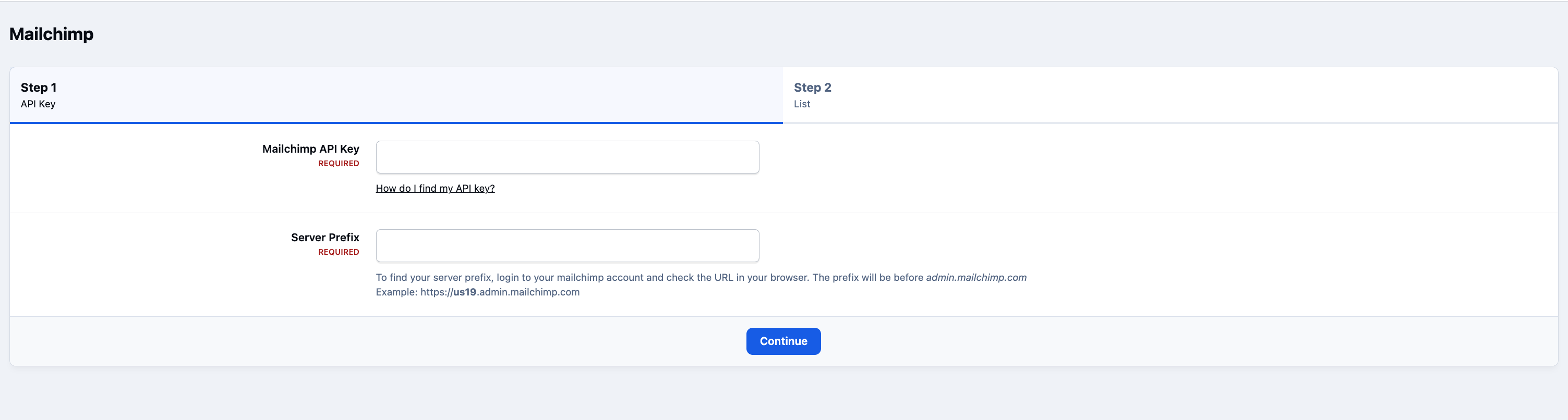Click into the Server Prefix input field
The height and width of the screenshot is (420, 1568).
point(568,245)
